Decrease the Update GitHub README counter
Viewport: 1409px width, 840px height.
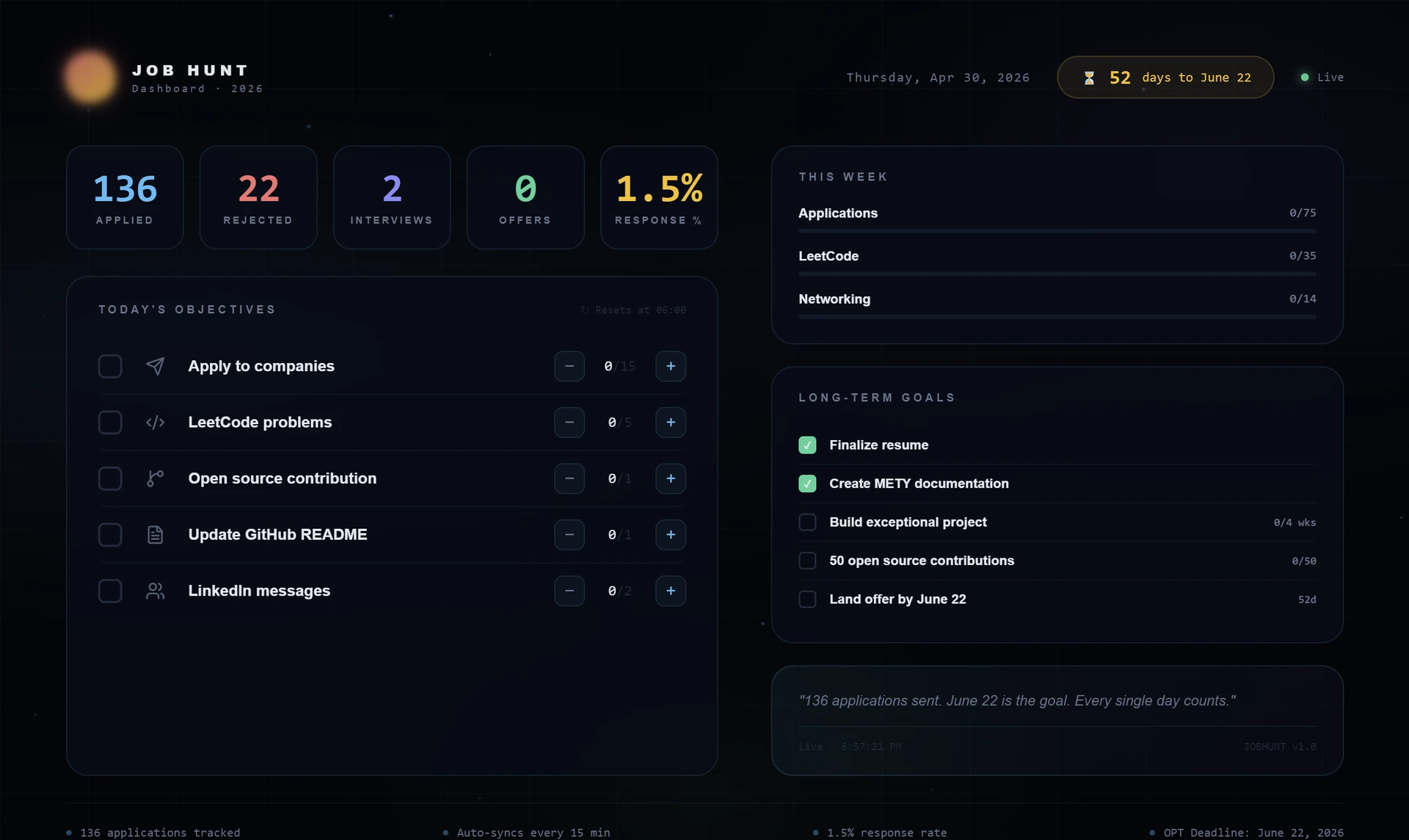click(x=569, y=535)
